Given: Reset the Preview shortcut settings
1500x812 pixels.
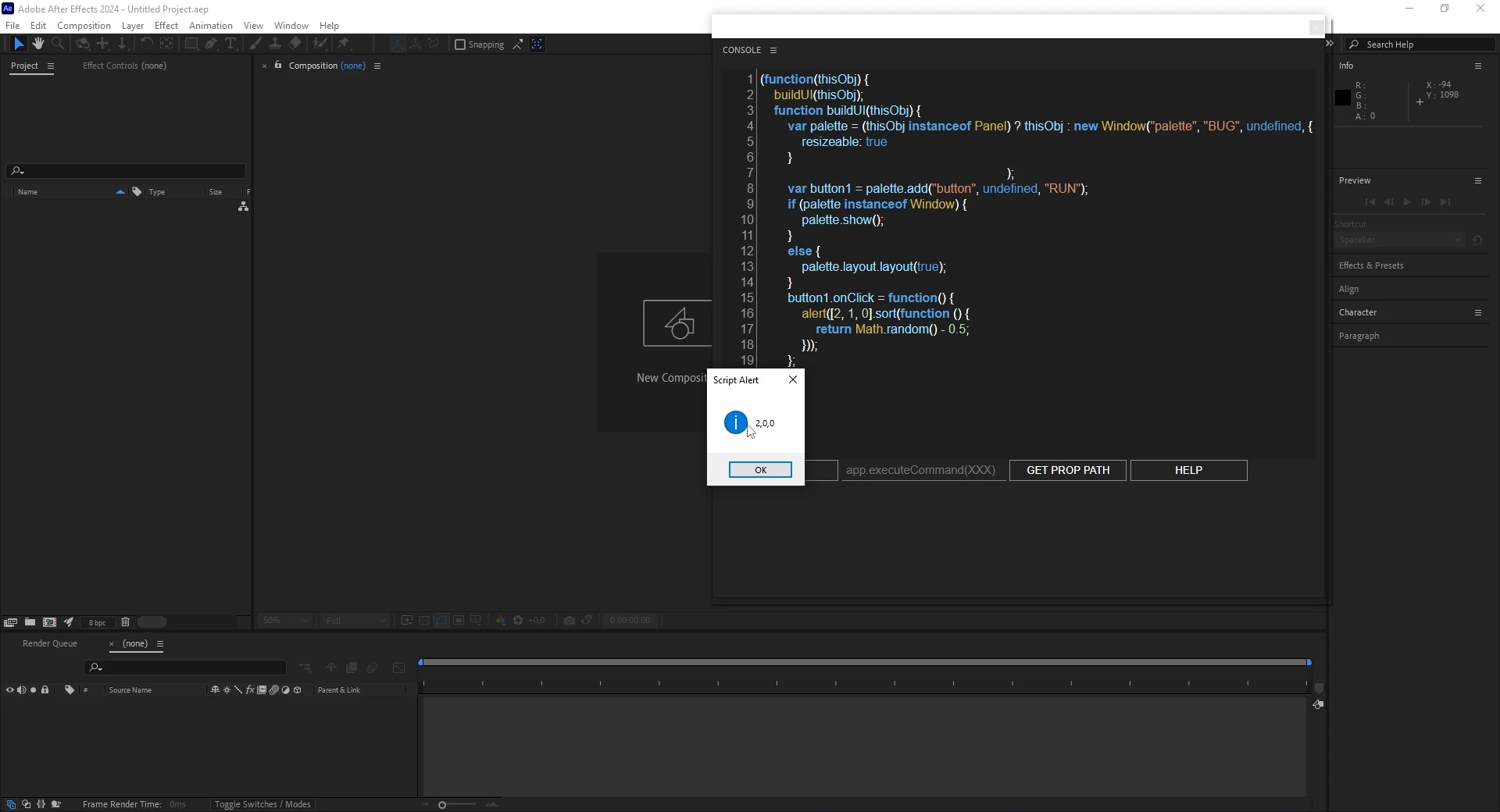Looking at the screenshot, I should coord(1477,240).
